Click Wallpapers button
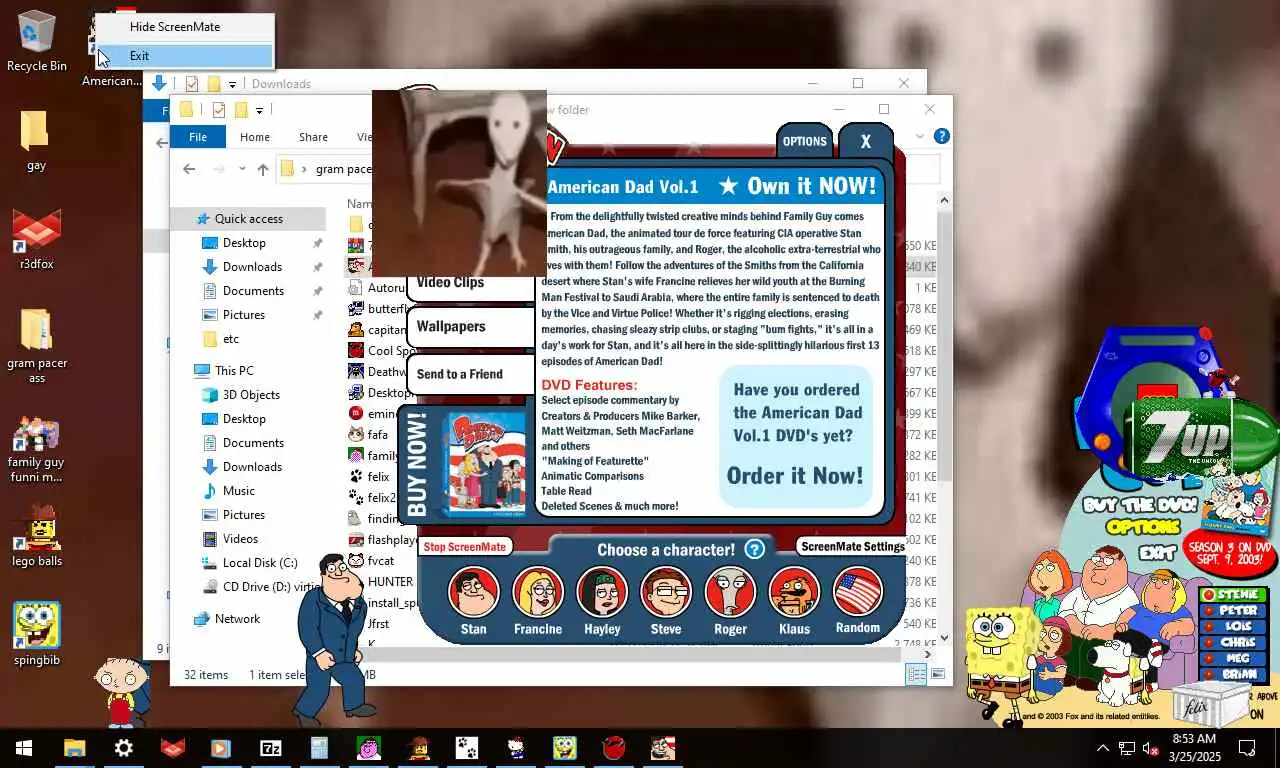The width and height of the screenshot is (1280, 768). tap(470, 327)
